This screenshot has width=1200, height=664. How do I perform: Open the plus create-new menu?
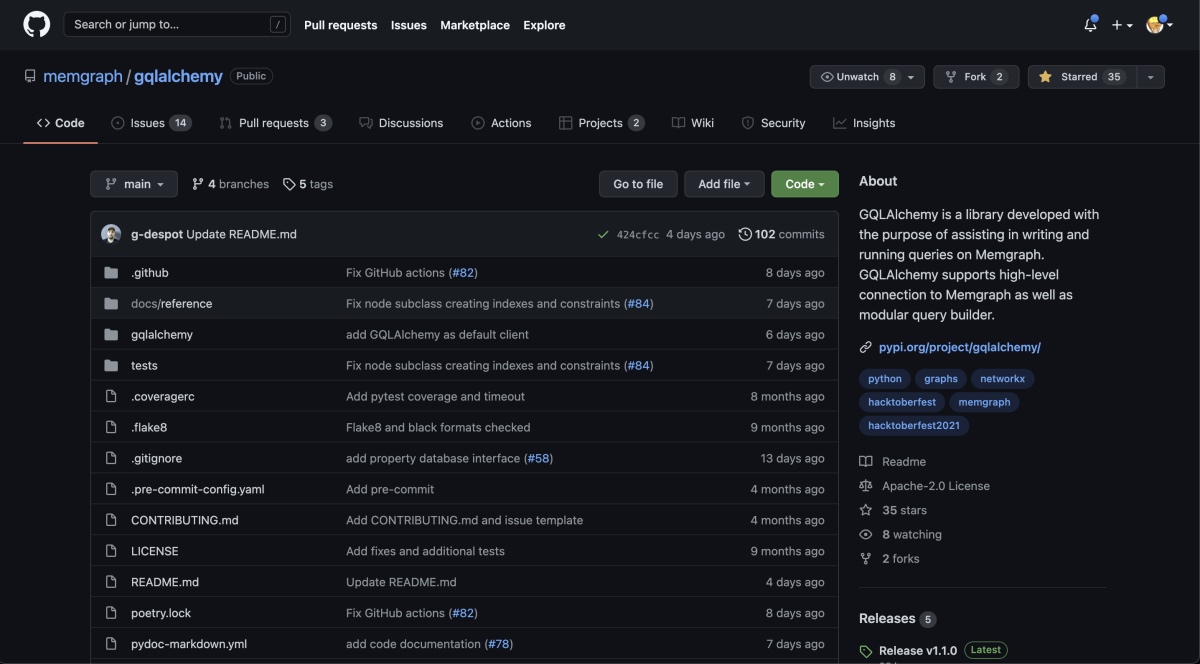pos(1122,25)
